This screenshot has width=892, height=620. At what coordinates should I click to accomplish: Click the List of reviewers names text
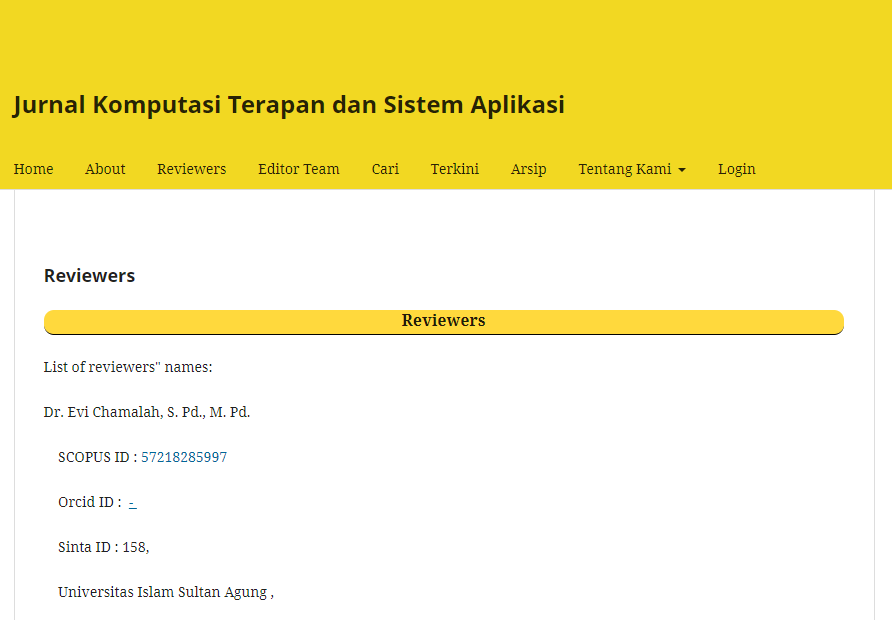[128, 367]
